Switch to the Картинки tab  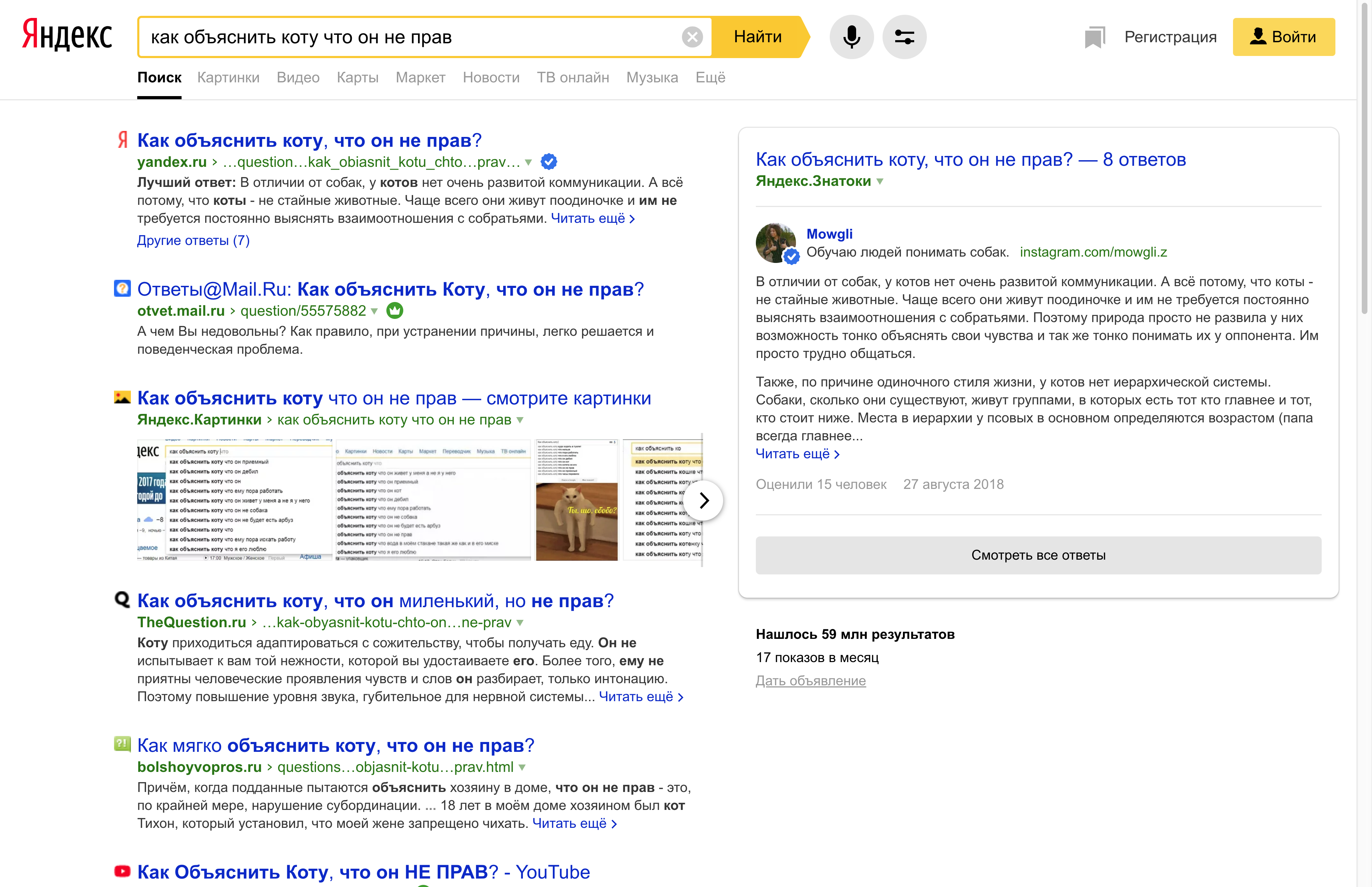click(x=228, y=78)
